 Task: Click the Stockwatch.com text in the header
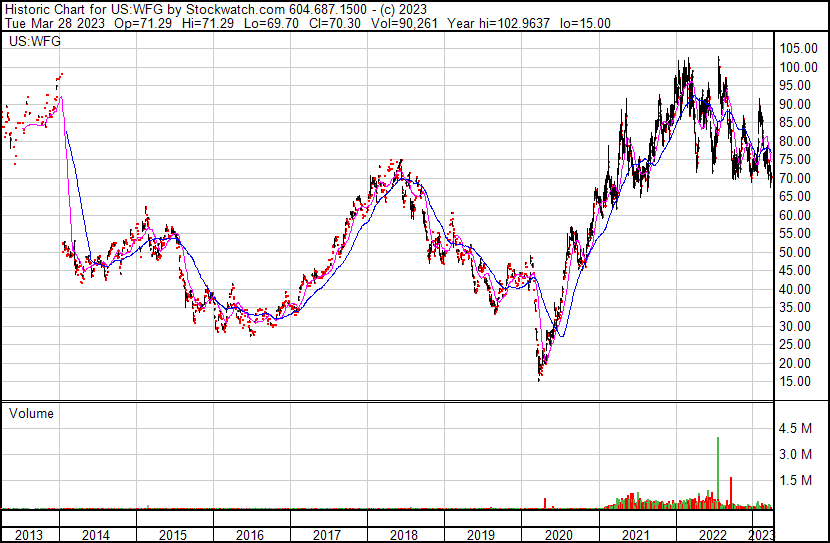(x=235, y=9)
